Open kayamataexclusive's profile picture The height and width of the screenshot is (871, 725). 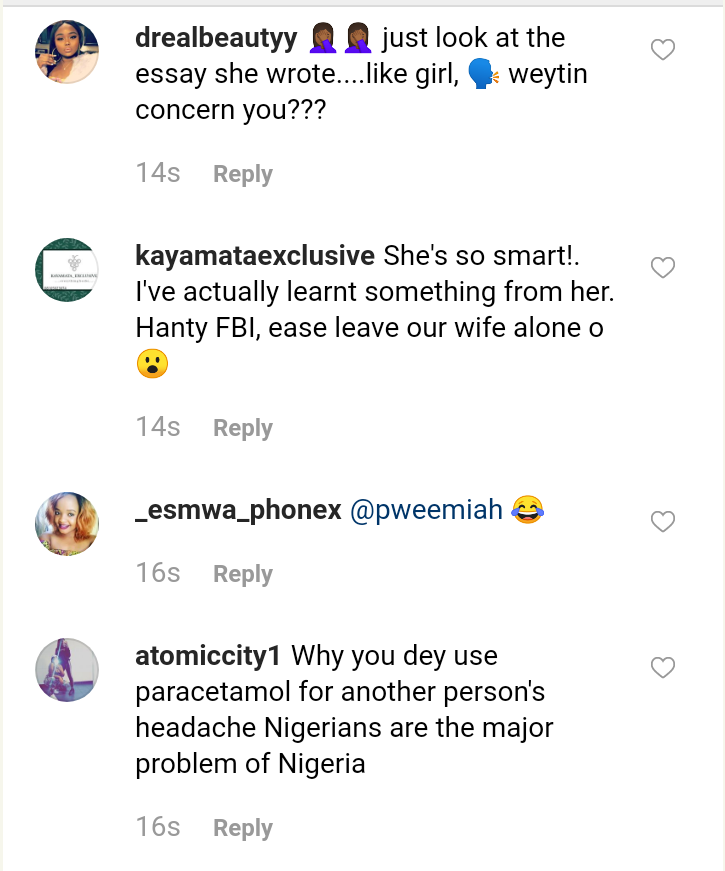(x=67, y=270)
